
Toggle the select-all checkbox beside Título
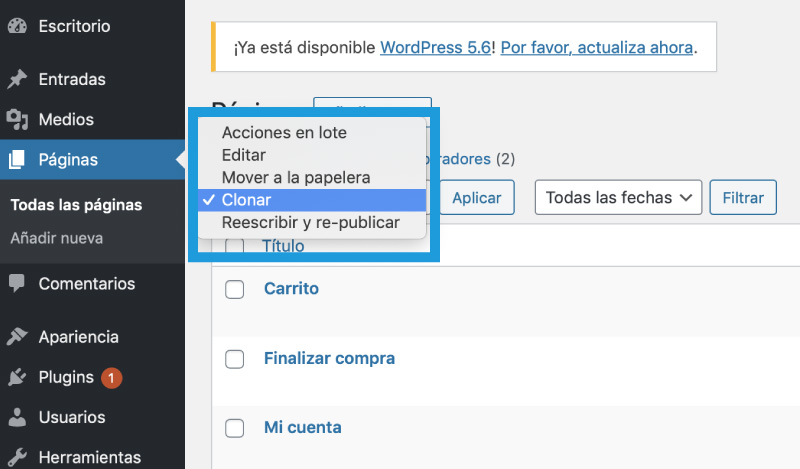point(235,246)
